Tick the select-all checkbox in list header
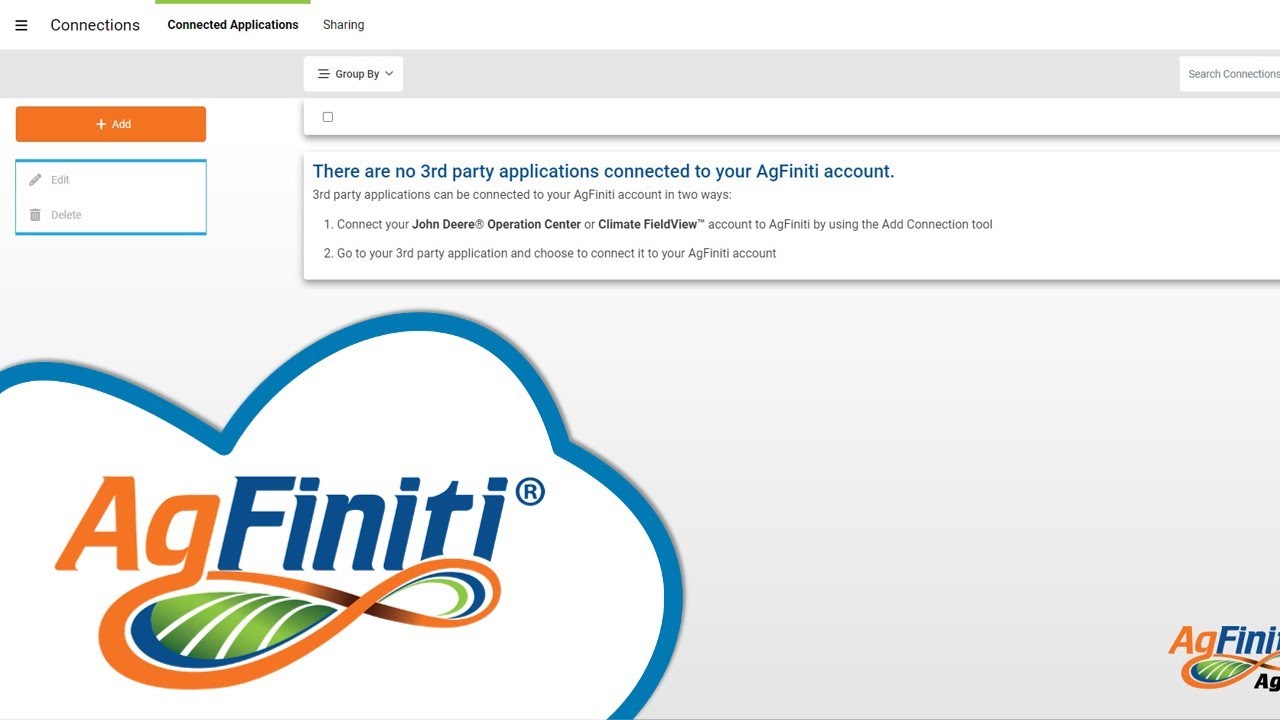 pyautogui.click(x=328, y=117)
